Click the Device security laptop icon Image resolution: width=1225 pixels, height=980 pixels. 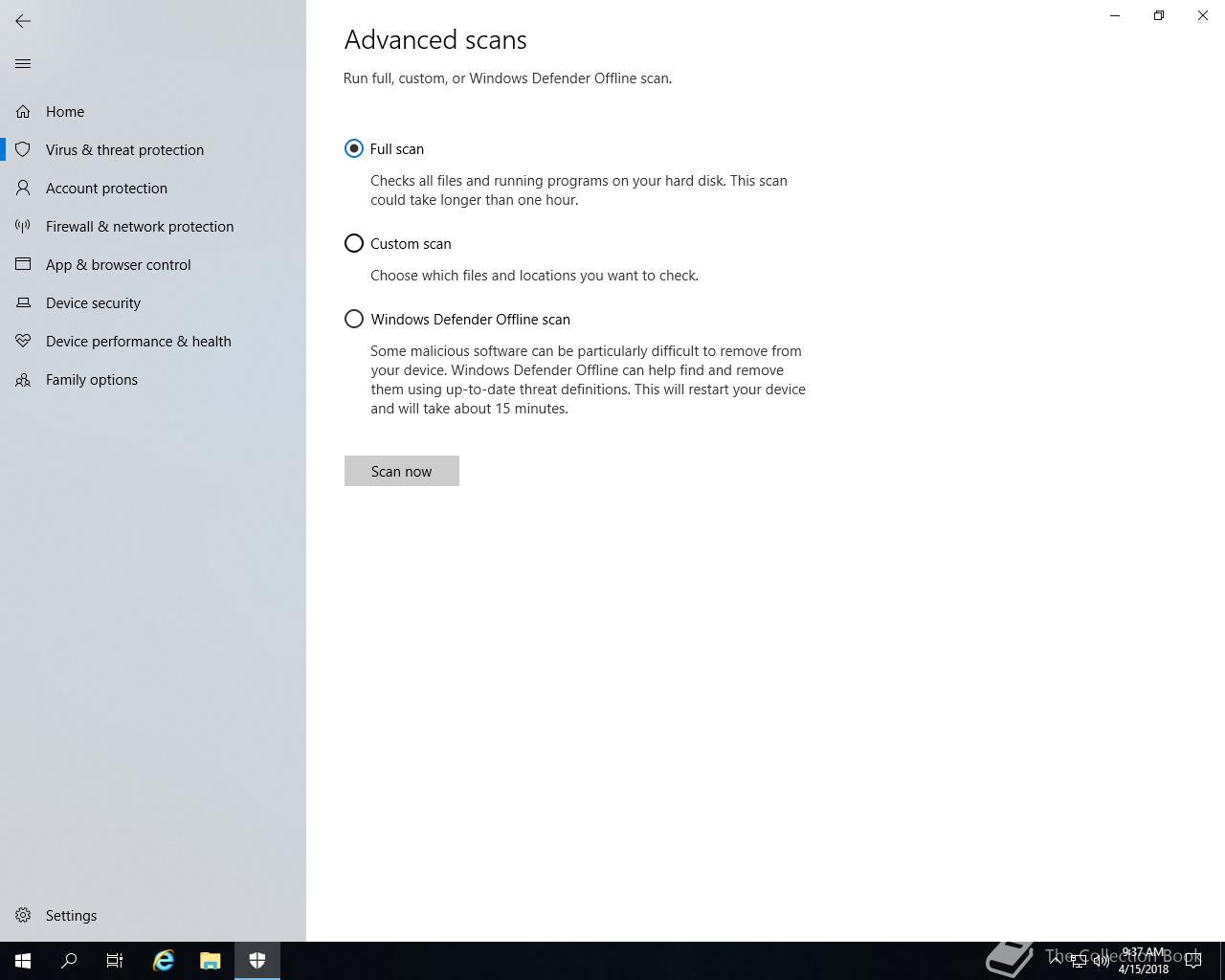23,303
